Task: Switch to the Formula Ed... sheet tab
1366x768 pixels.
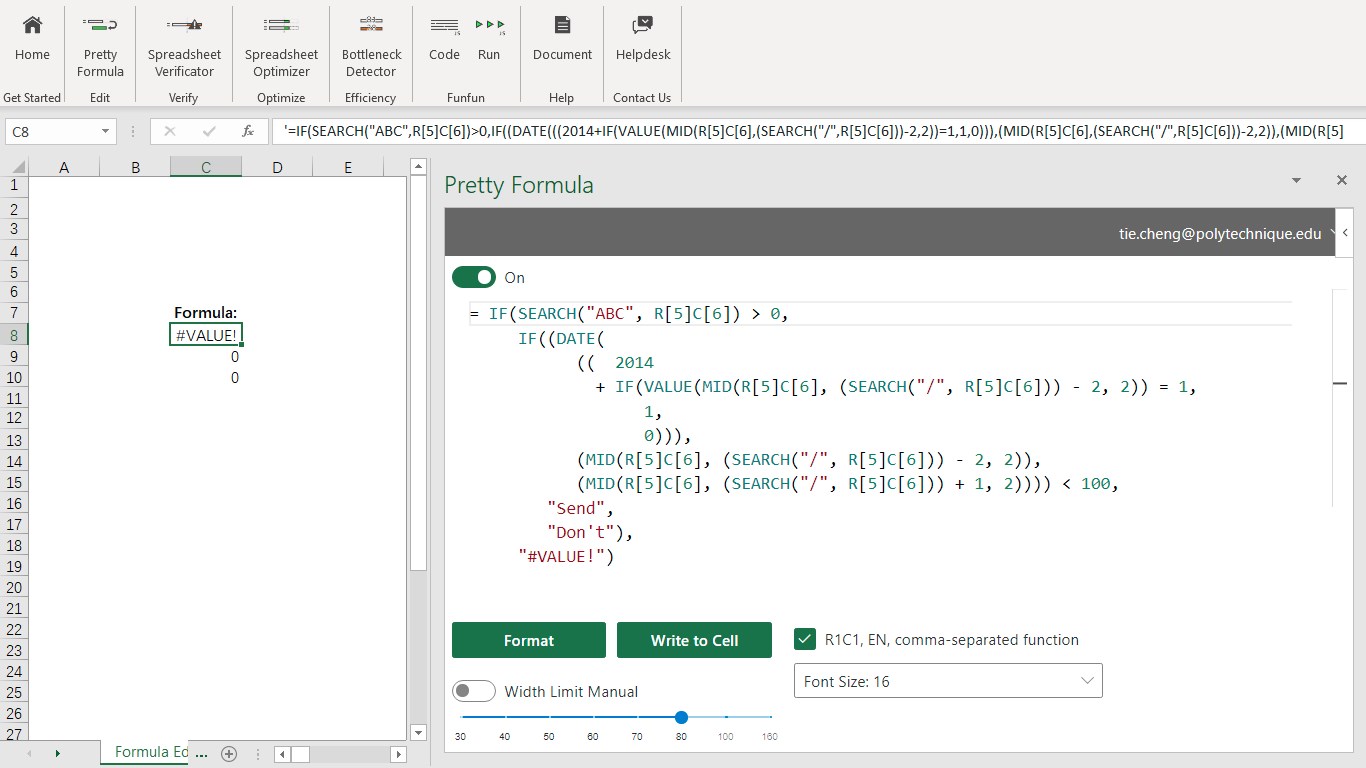Action: (x=150, y=753)
